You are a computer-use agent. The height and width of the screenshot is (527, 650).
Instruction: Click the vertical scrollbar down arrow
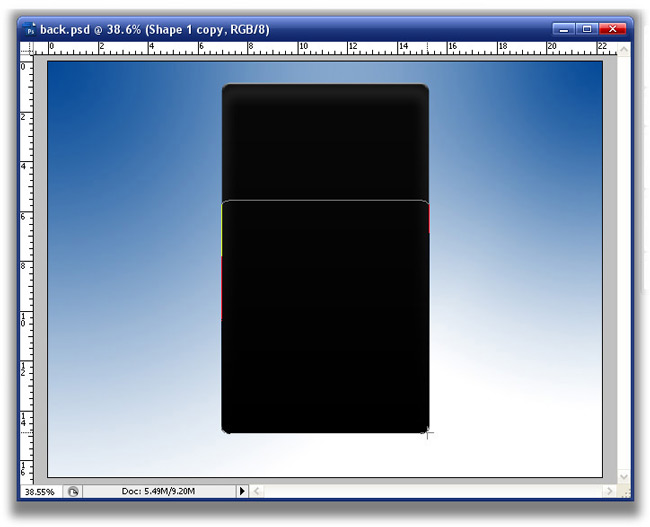(623, 477)
